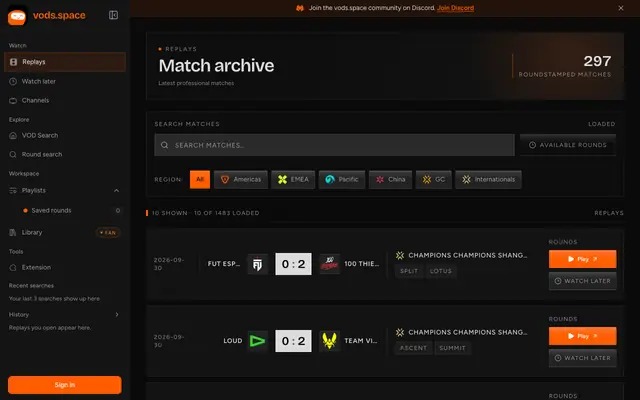The width and height of the screenshot is (640, 400).
Task: Click the Match archive heading
Action: tap(216, 66)
